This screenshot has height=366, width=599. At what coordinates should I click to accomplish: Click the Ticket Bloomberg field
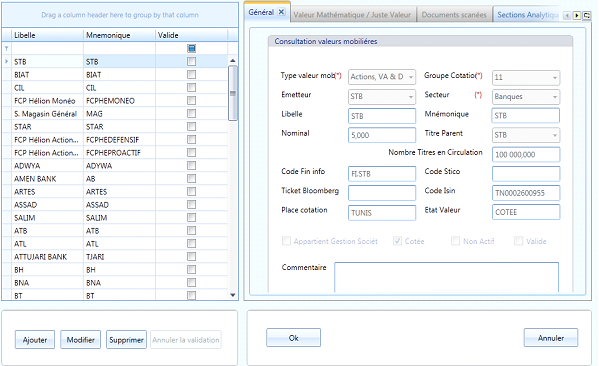pyautogui.click(x=382, y=193)
